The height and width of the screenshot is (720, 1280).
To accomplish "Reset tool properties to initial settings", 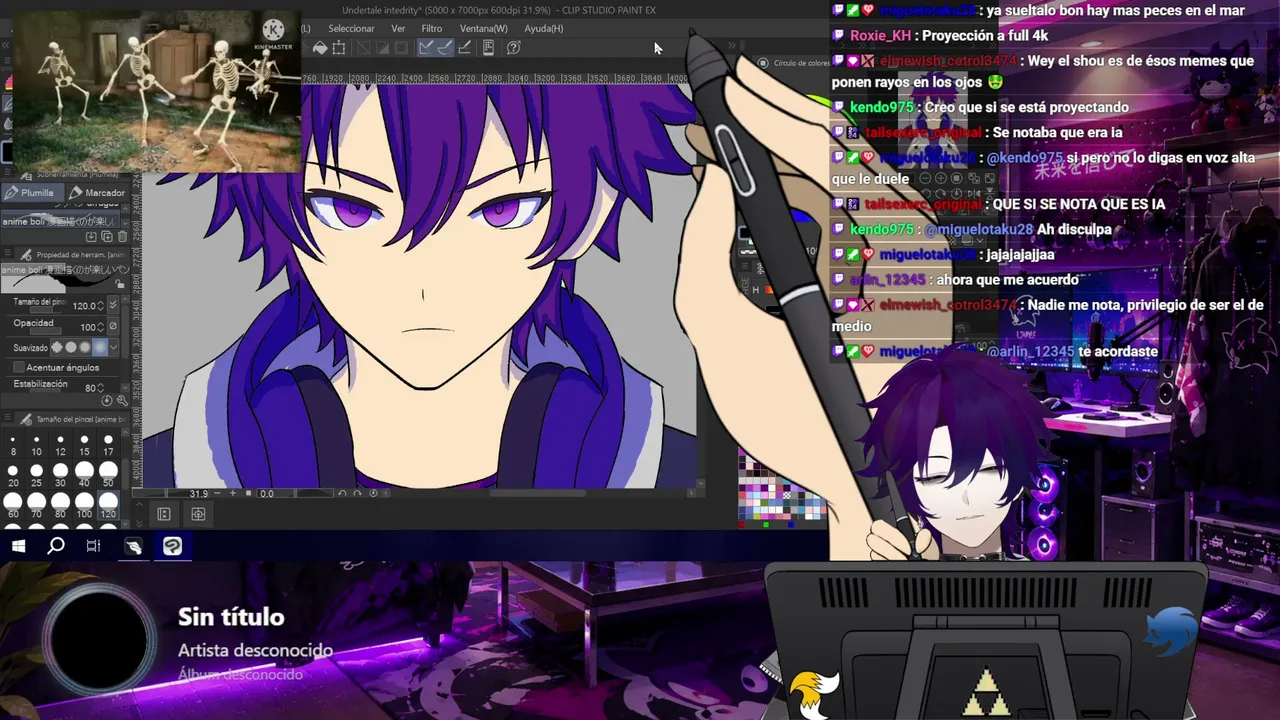I will tap(107, 401).
